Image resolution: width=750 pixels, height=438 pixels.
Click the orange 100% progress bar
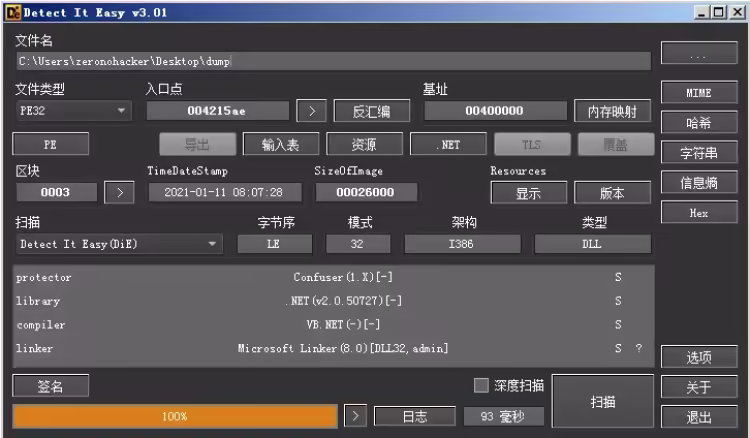(x=175, y=416)
